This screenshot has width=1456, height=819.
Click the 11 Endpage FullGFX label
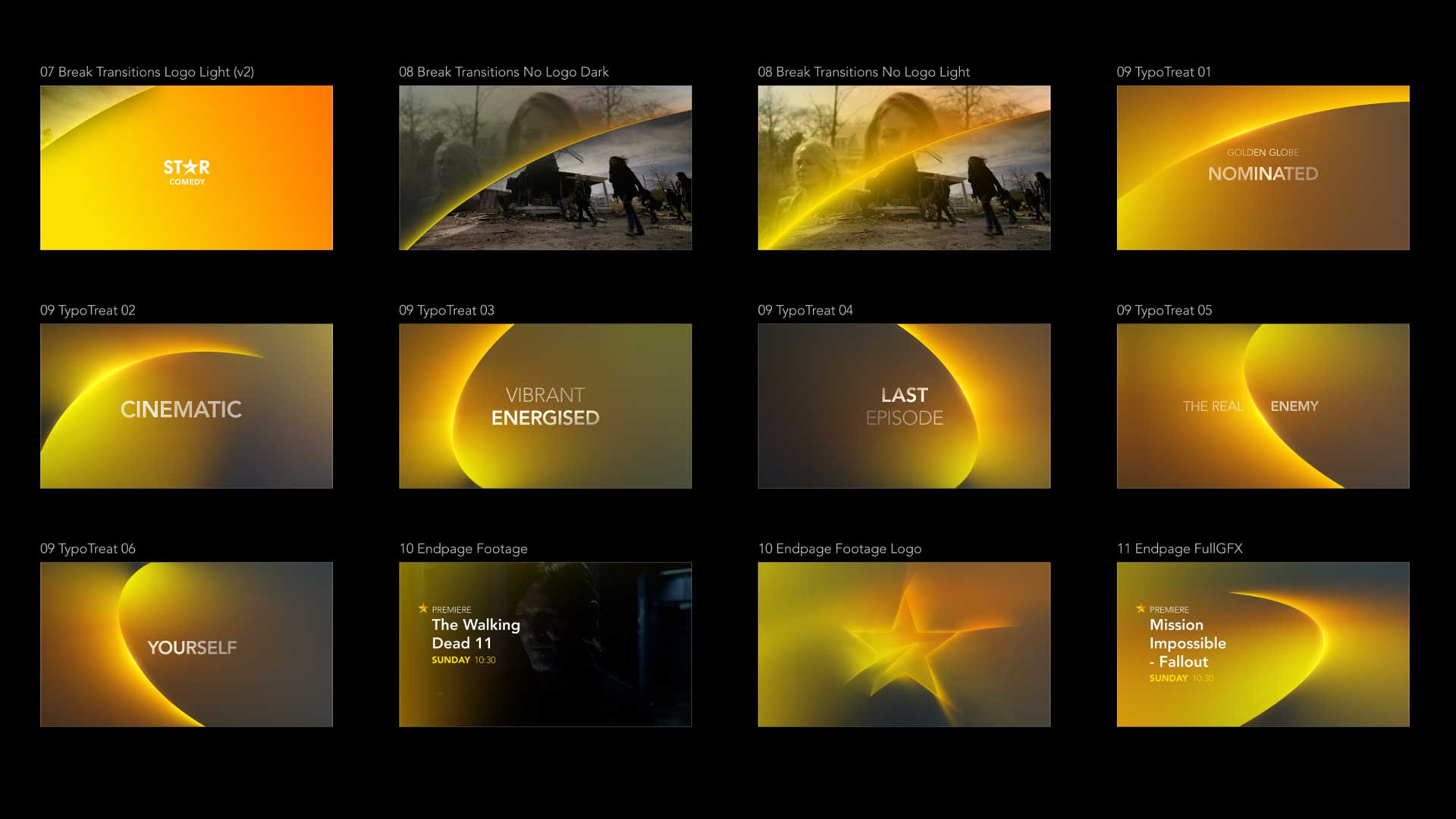1179,548
